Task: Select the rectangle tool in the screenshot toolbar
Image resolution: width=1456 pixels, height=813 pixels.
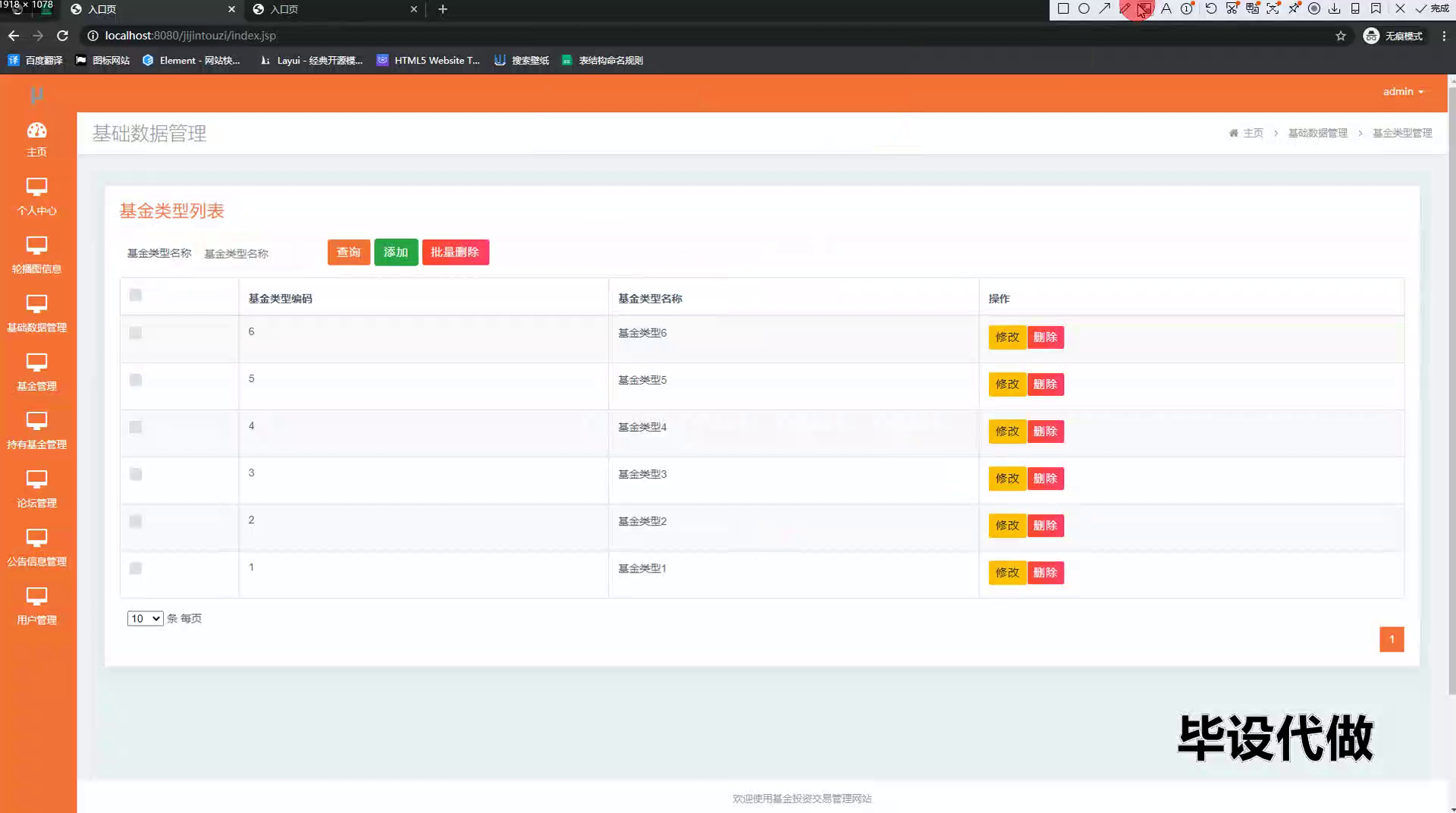Action: pos(1063,9)
